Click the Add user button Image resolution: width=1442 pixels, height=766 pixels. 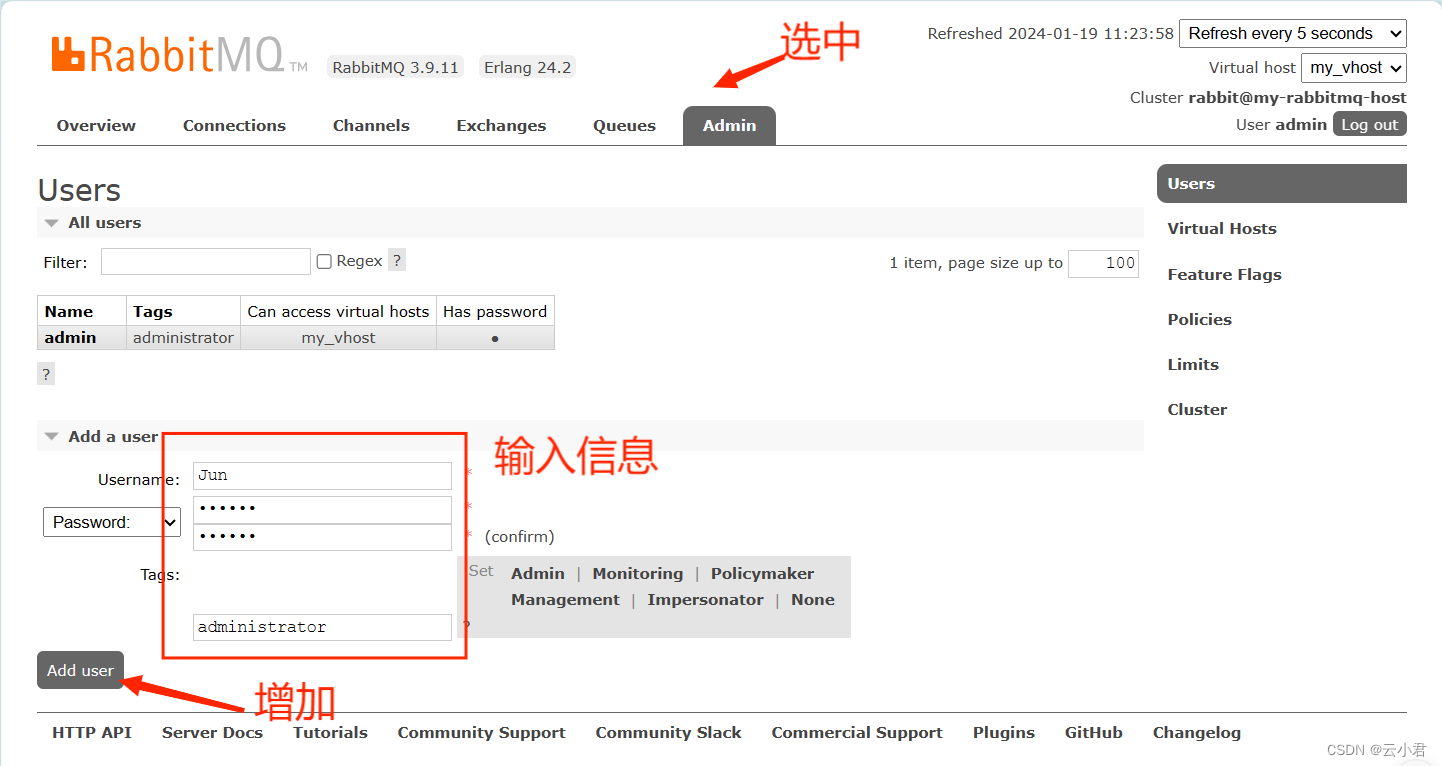80,670
